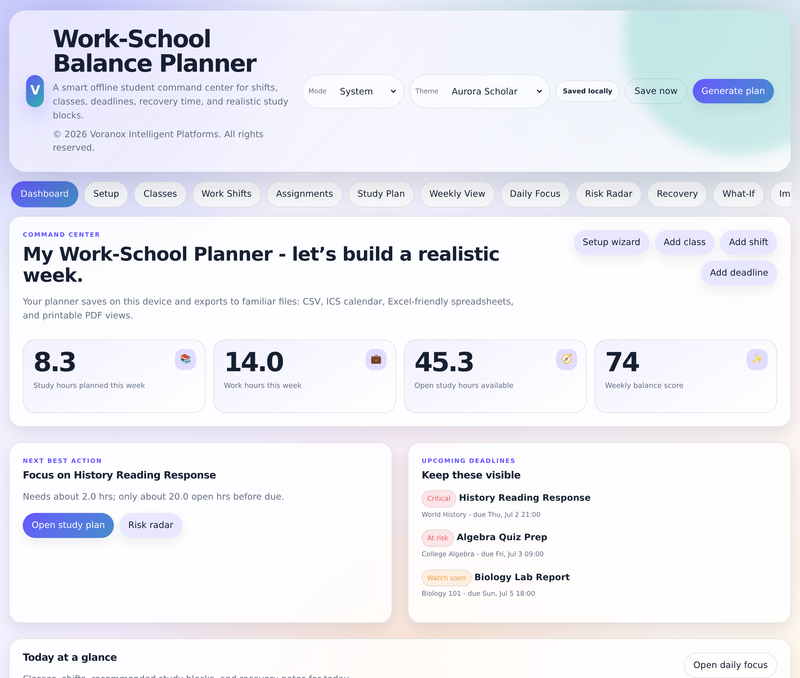Click the 'NEXT BEST ACTION' section label
The width and height of the screenshot is (800, 678).
click(62, 461)
